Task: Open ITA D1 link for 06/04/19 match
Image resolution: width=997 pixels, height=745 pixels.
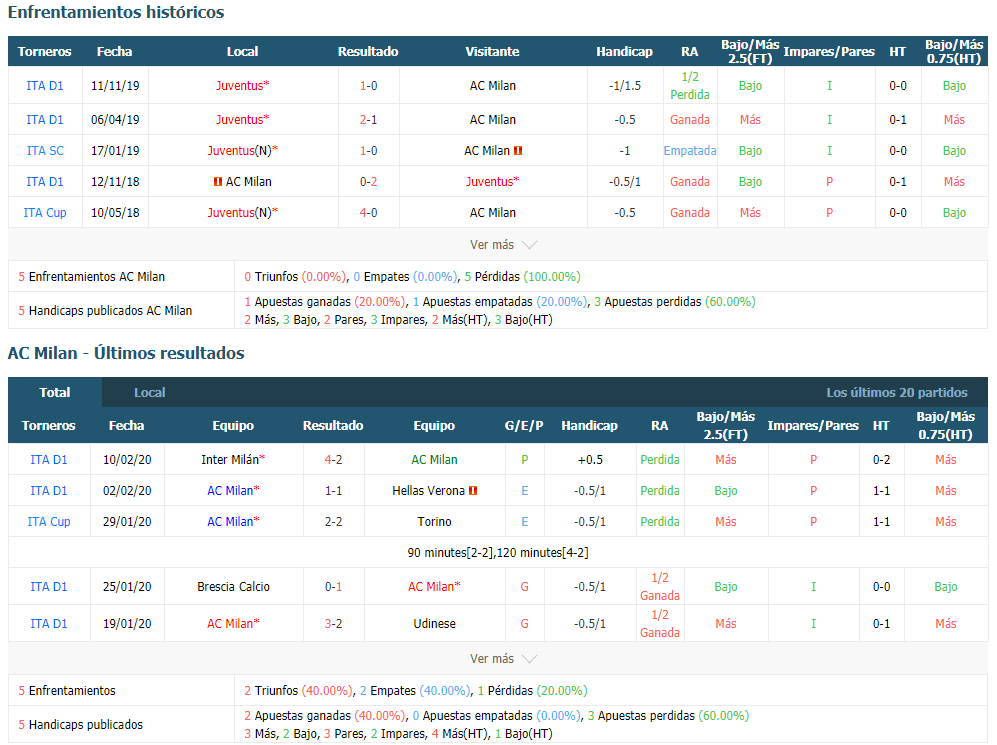Action: [45, 120]
